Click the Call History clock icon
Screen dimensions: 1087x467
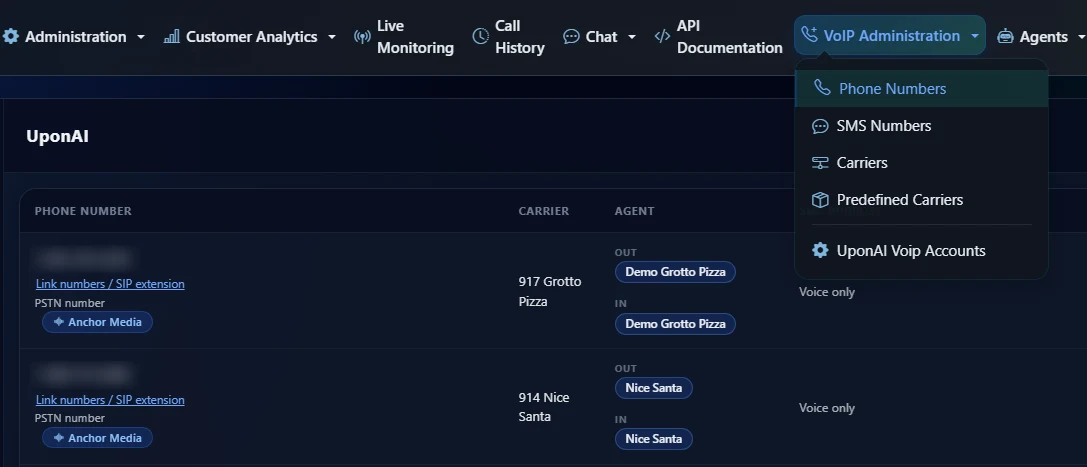click(x=480, y=36)
